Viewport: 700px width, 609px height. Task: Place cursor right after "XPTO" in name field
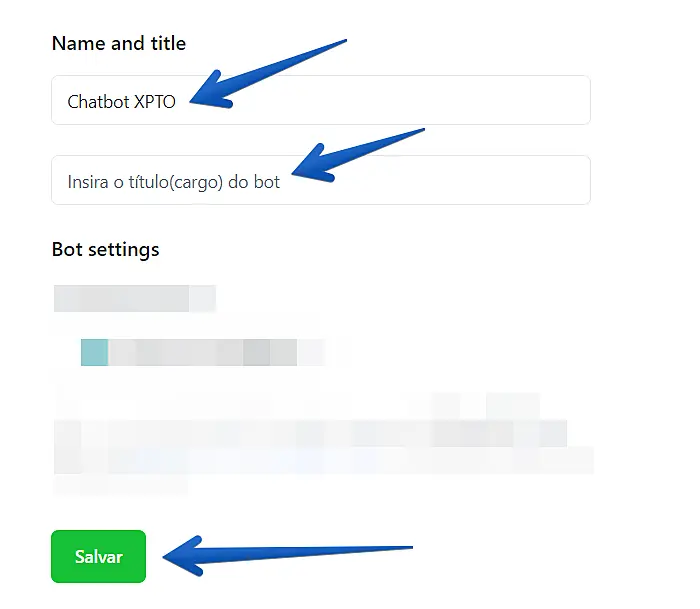point(178,101)
